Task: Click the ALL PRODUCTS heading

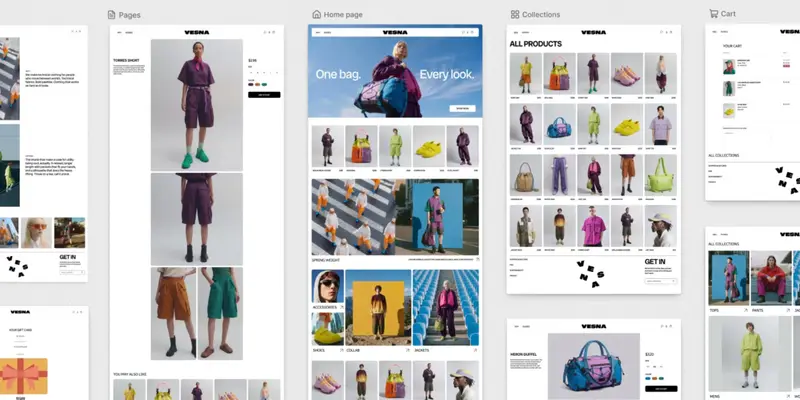Action: 536,44
